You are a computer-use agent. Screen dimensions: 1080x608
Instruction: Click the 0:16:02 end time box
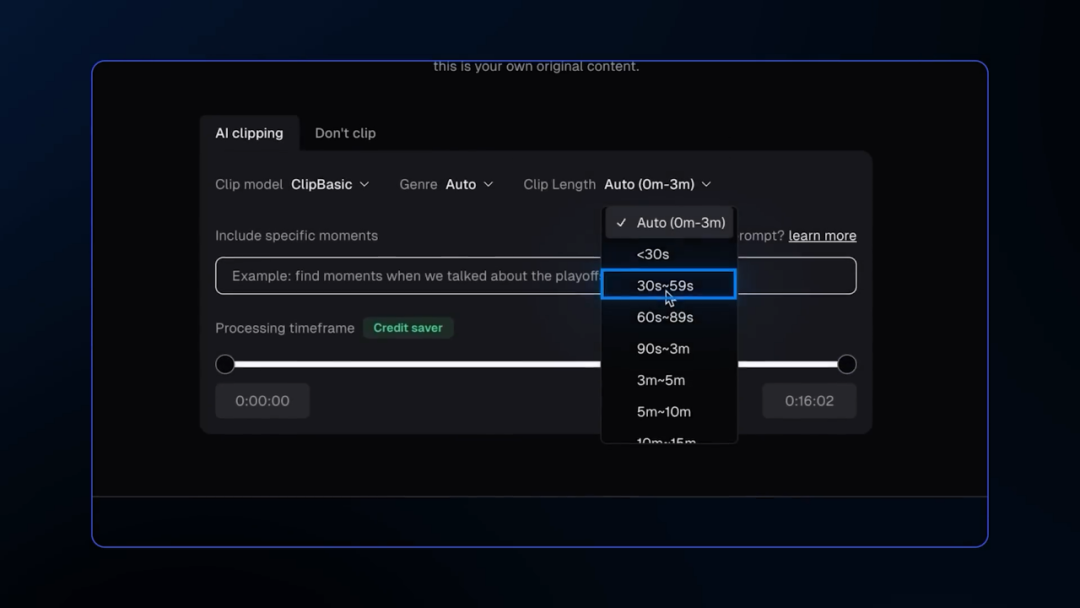click(x=809, y=401)
